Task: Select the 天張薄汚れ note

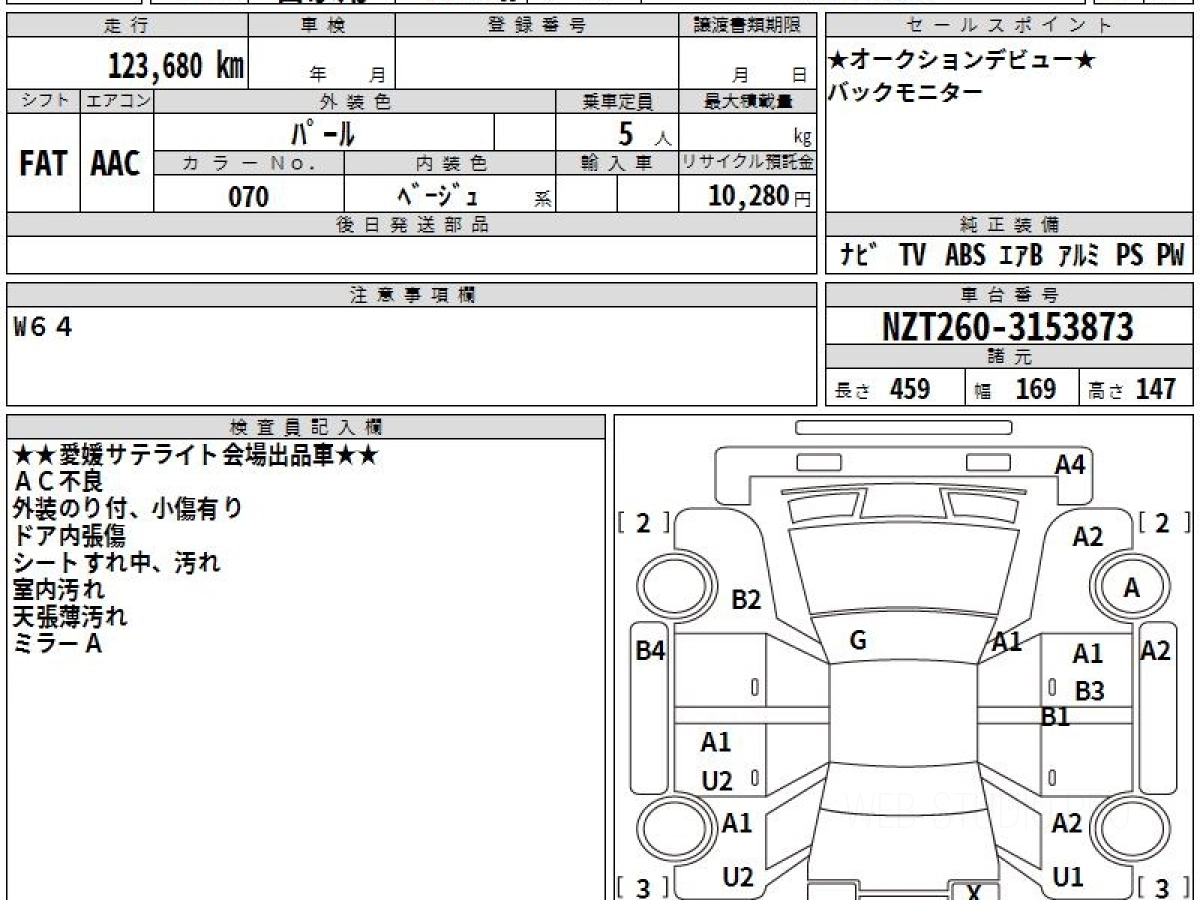Action: pos(70,617)
